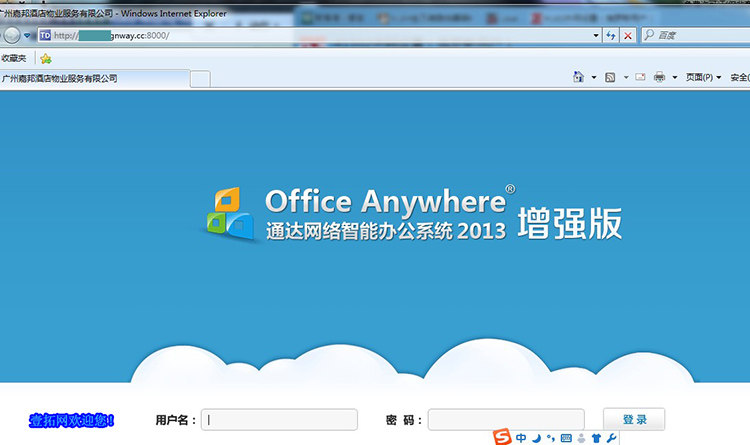This screenshot has width=750, height=445.
Task: Focus the 用户名 username field
Action: [279, 420]
